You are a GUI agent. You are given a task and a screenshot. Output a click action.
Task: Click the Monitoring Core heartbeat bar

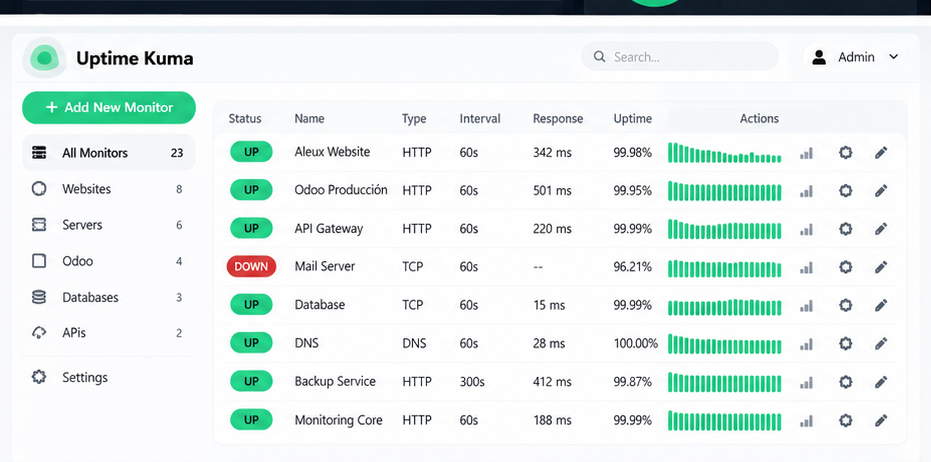724,421
